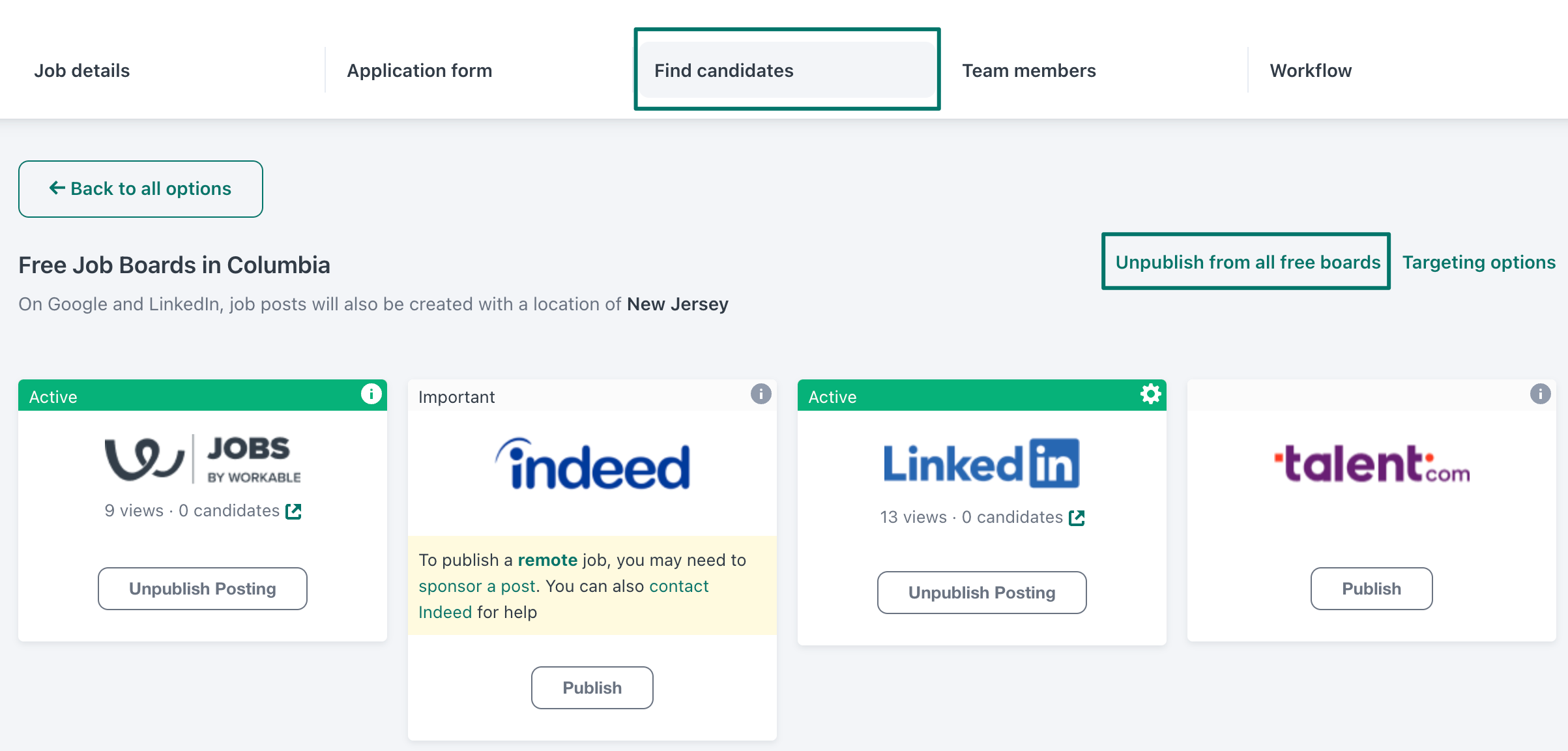Image resolution: width=1568 pixels, height=751 pixels.
Task: Click info icon on Indeed card
Action: (761, 394)
